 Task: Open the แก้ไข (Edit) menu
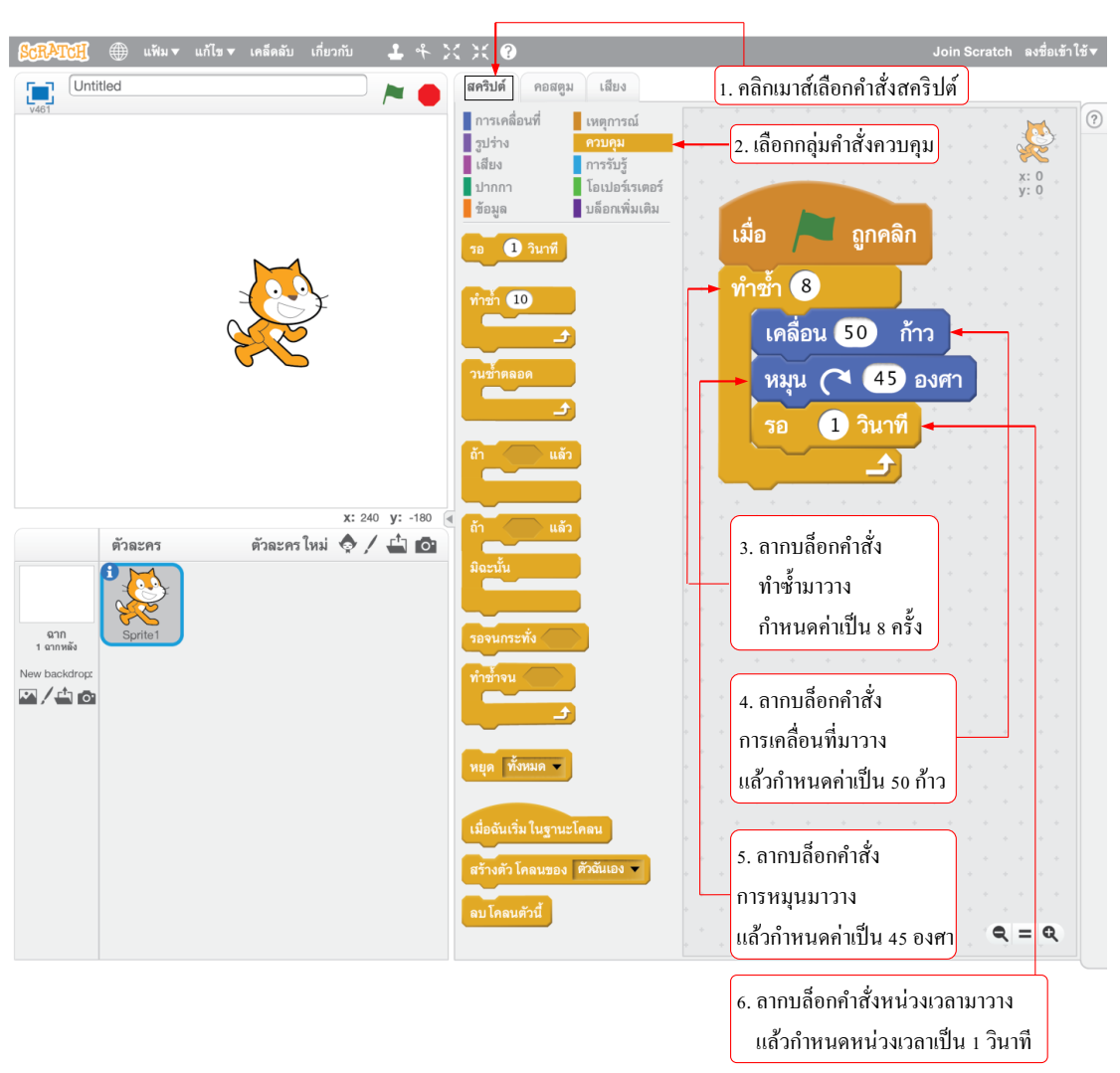coord(214,52)
